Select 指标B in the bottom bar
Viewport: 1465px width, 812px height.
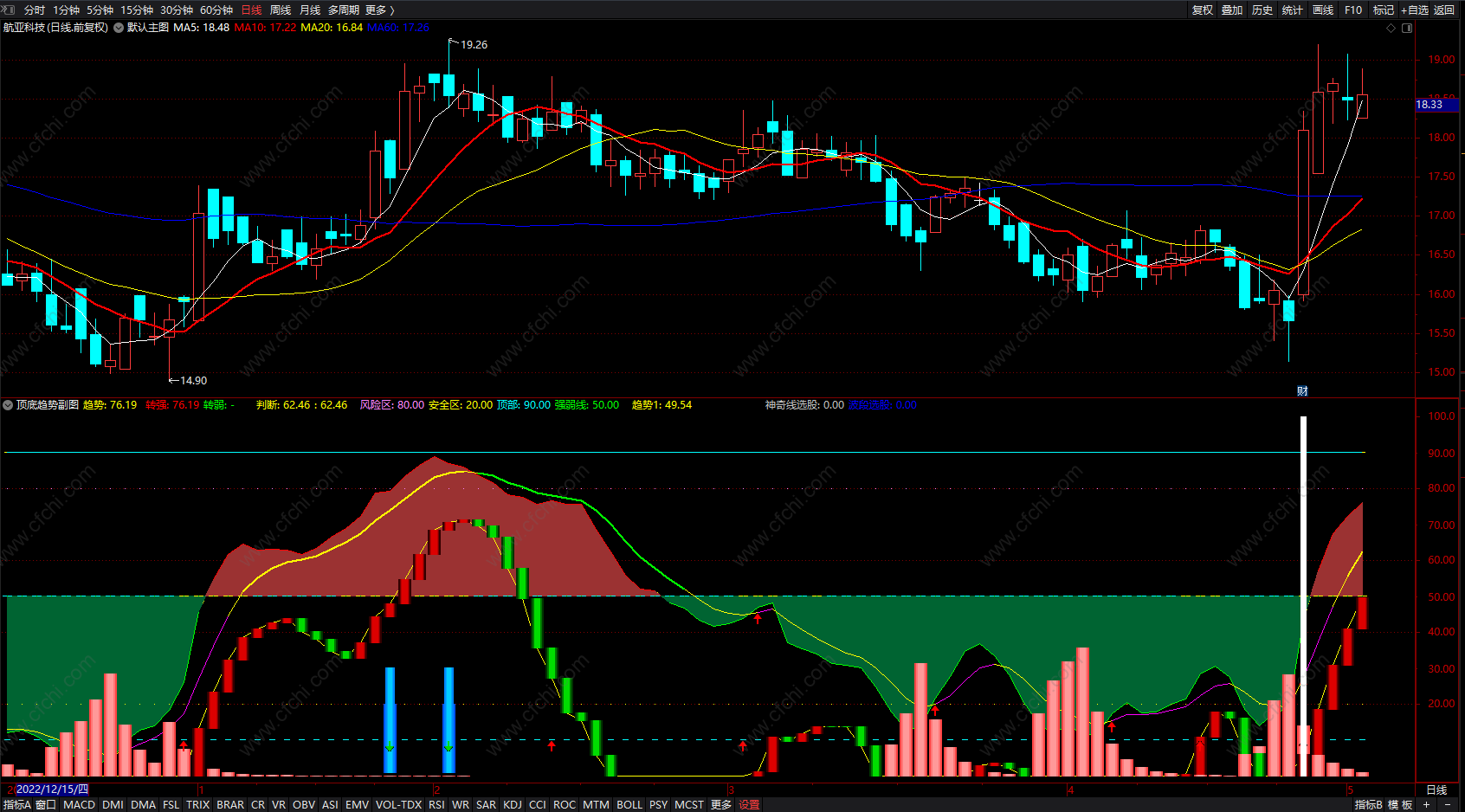pos(1369,805)
